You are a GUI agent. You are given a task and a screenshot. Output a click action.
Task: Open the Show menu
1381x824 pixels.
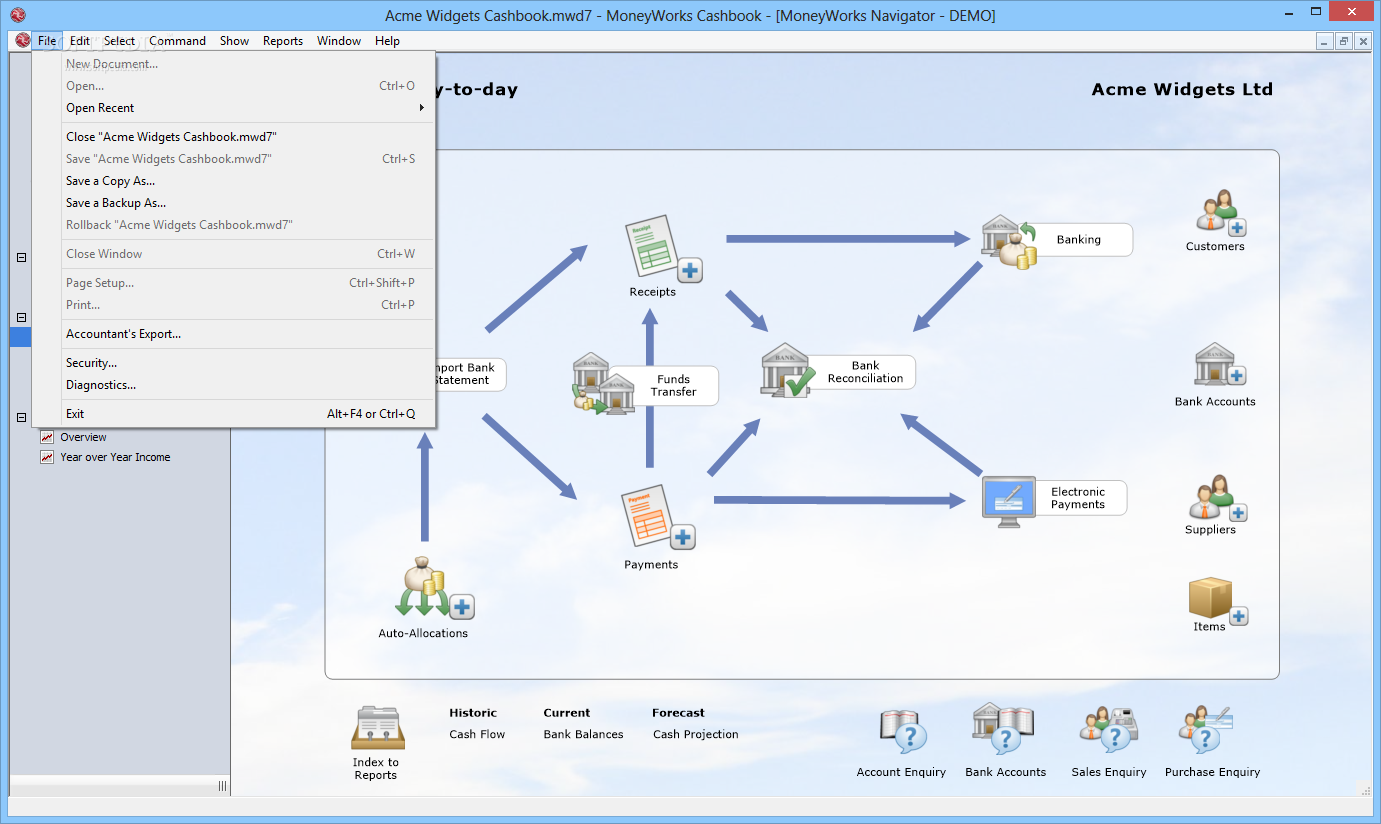click(234, 41)
